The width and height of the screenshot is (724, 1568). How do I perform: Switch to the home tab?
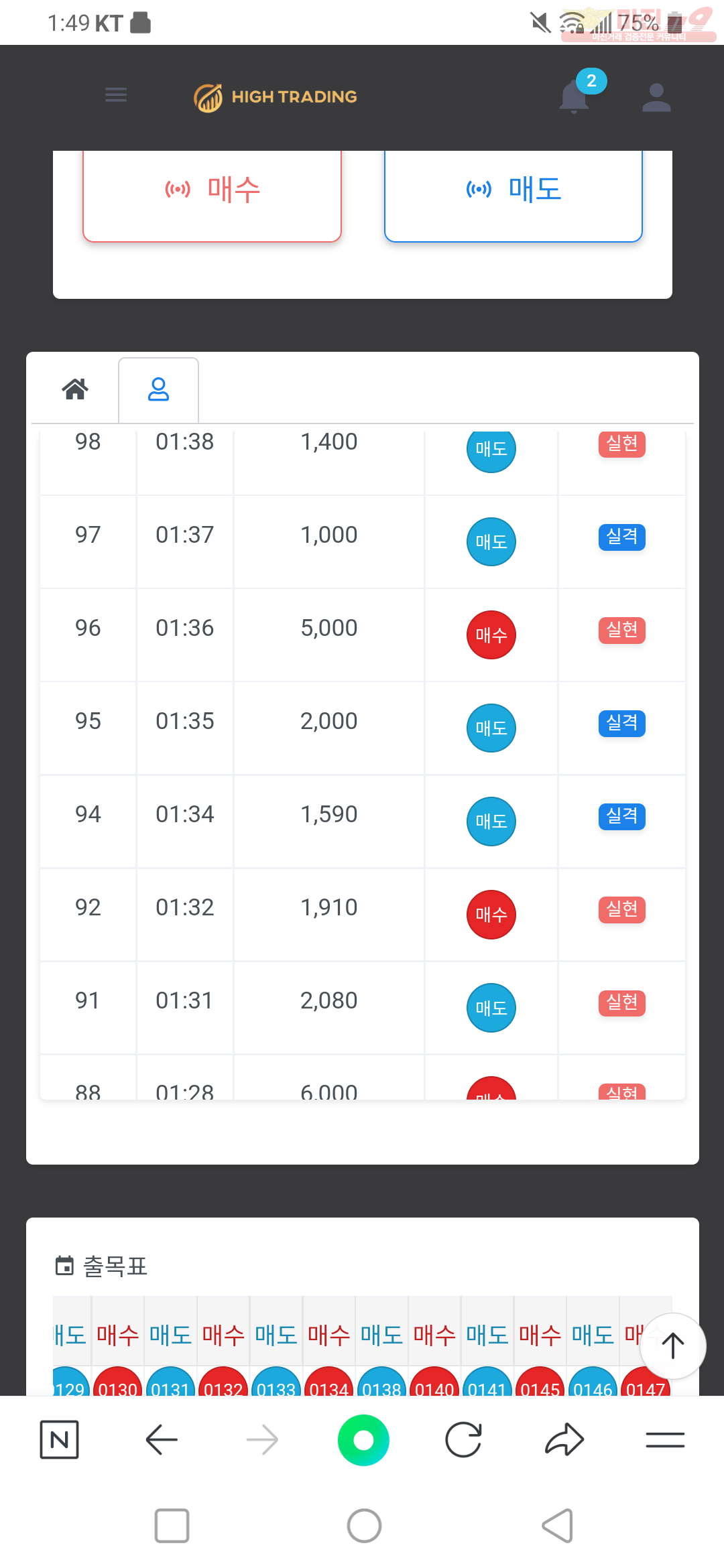coord(75,389)
